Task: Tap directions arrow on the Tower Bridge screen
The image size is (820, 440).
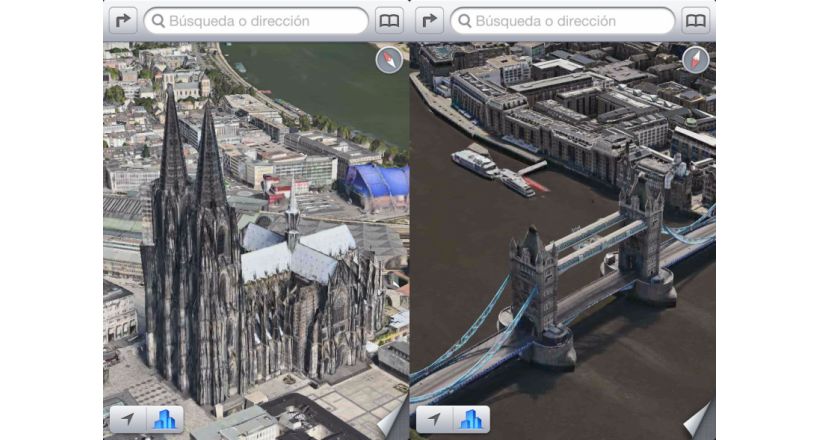Action: [429, 20]
